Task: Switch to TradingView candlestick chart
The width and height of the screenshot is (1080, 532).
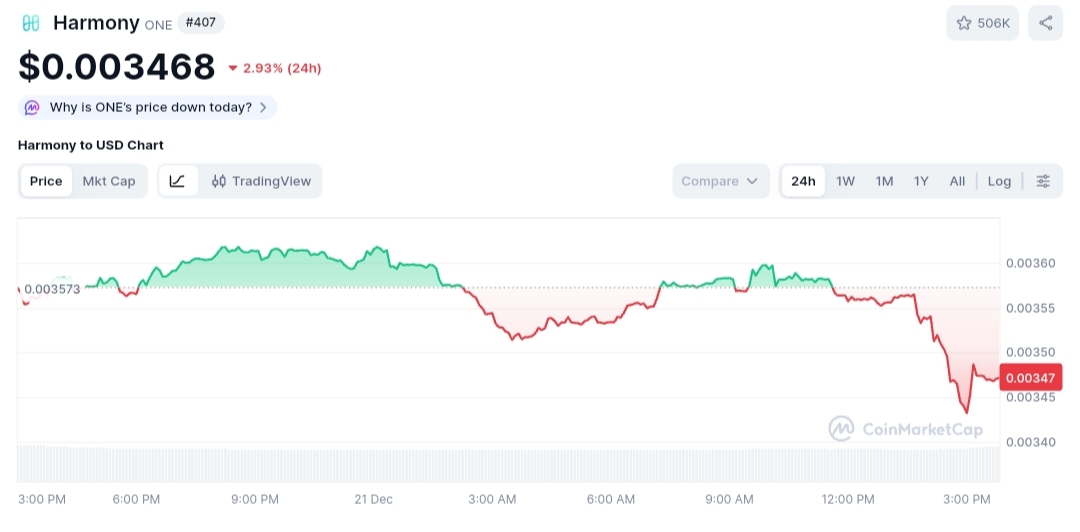Action: point(261,181)
